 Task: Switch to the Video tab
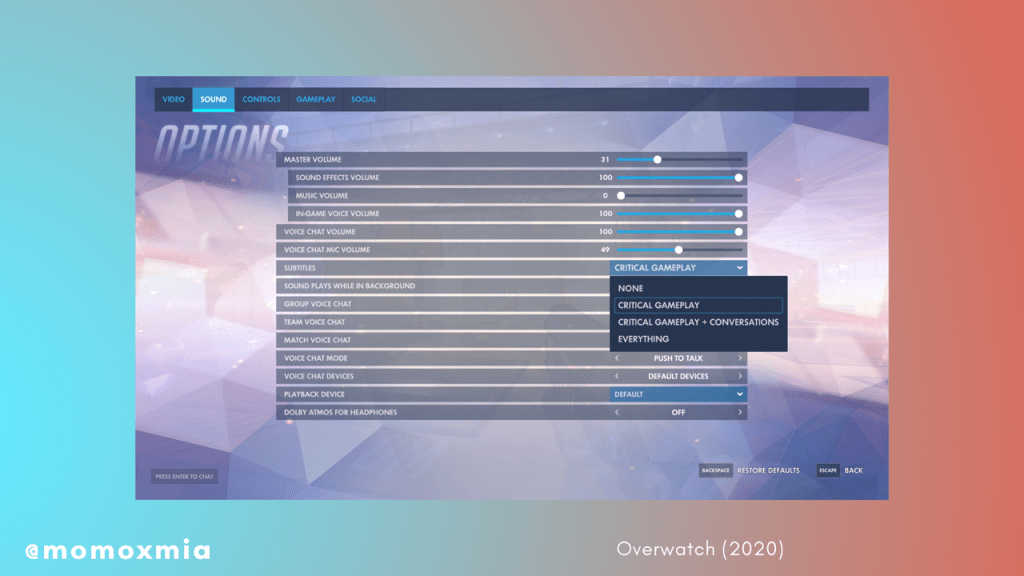[x=173, y=100]
